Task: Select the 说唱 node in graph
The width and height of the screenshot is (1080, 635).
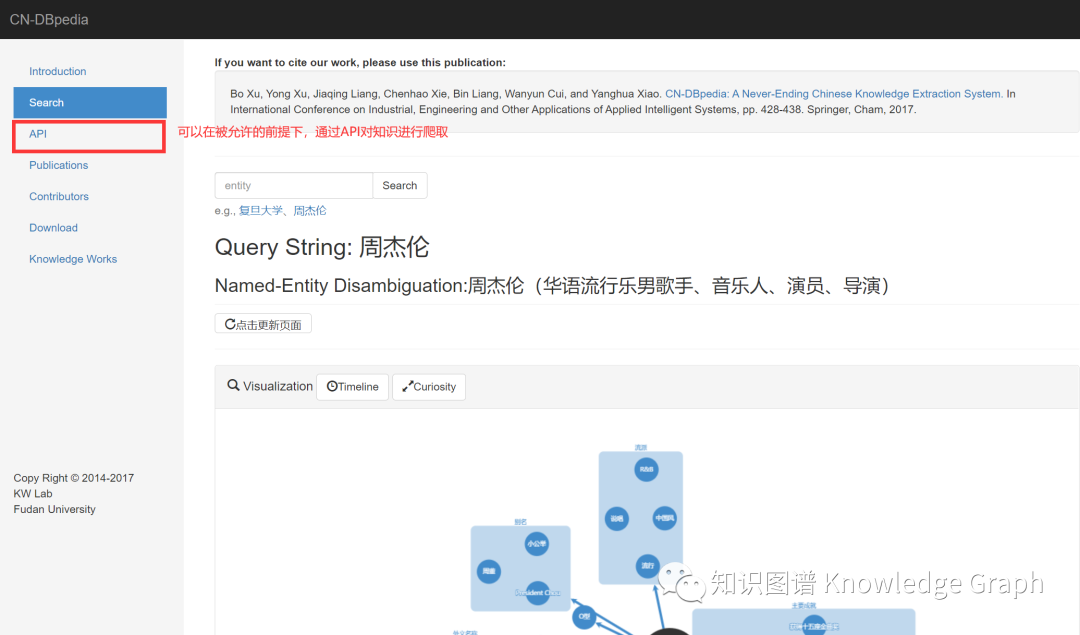Action: click(616, 519)
